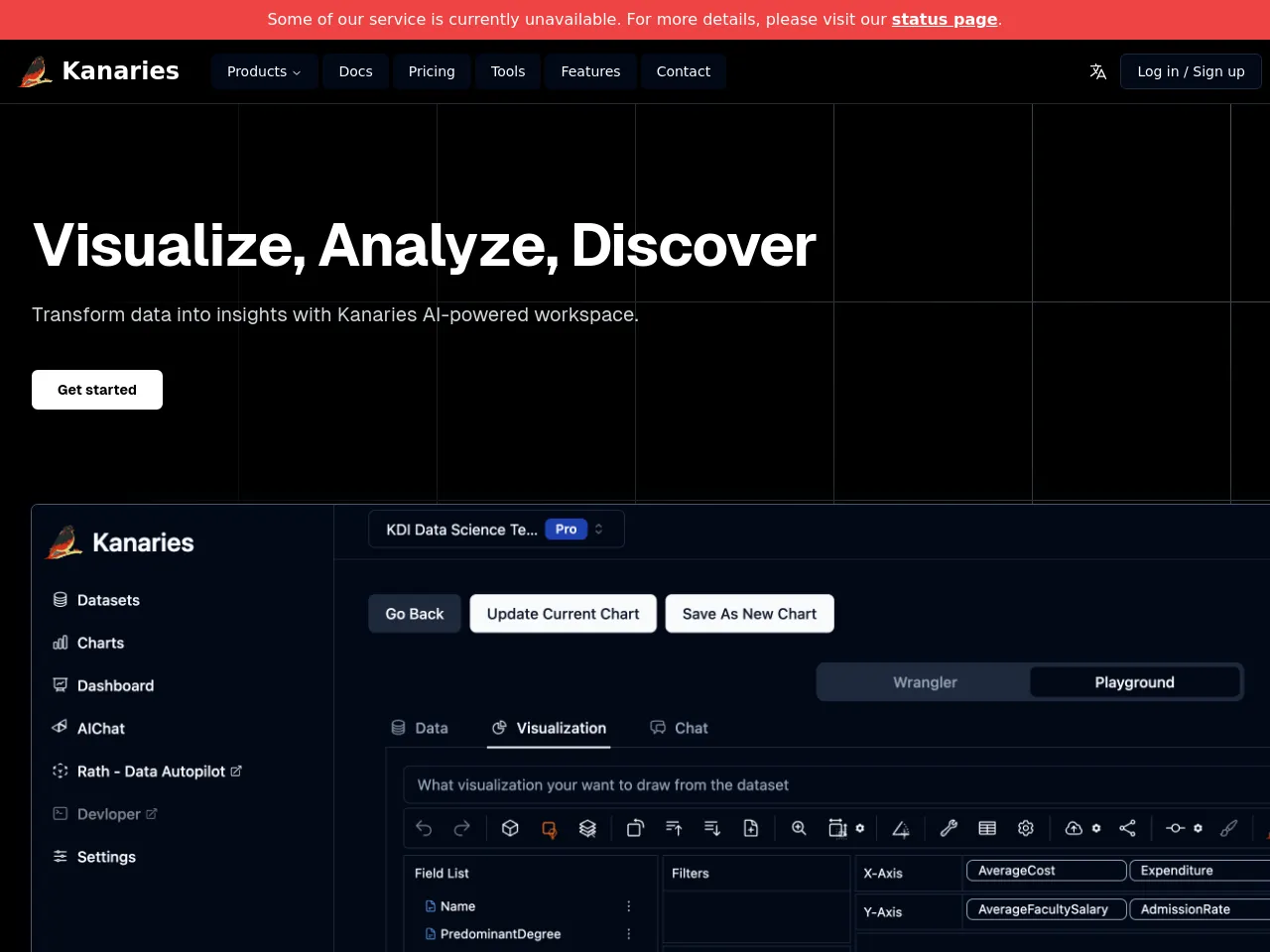
Task: Click the stack layers toolbar icon
Action: click(x=587, y=828)
